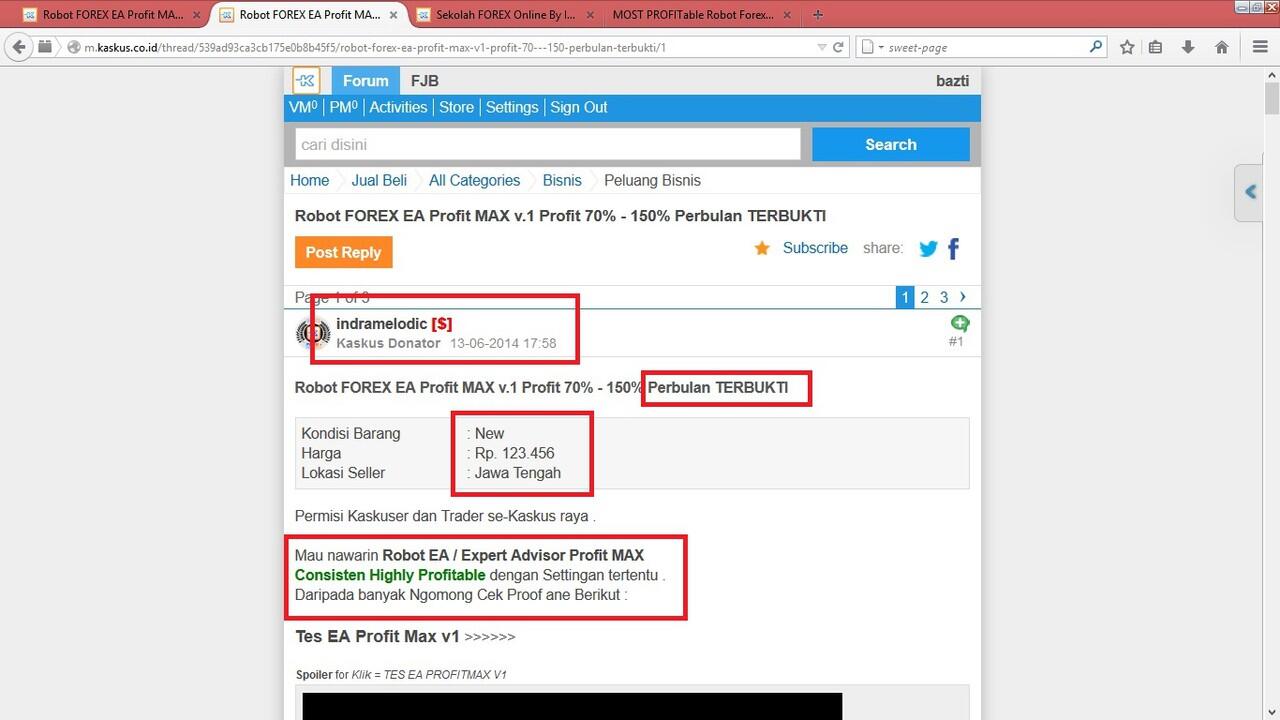Go to Bisnis breadcrumb
This screenshot has width=1280, height=720.
point(562,180)
